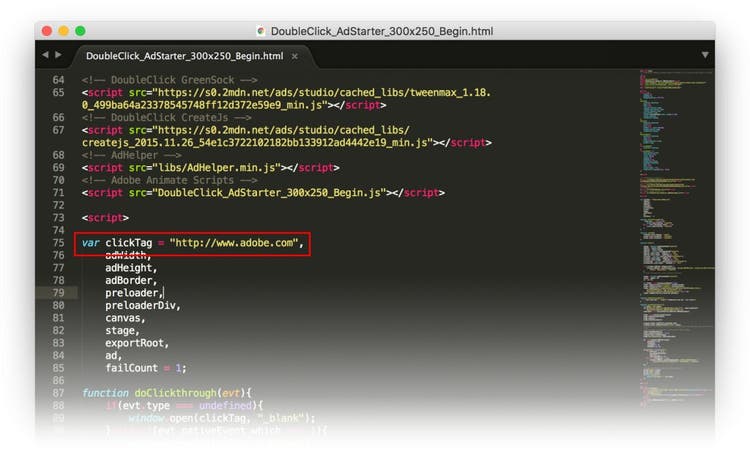This screenshot has width=750, height=450.
Task: Click the Chrome file icon in title bar
Action: coord(262,31)
